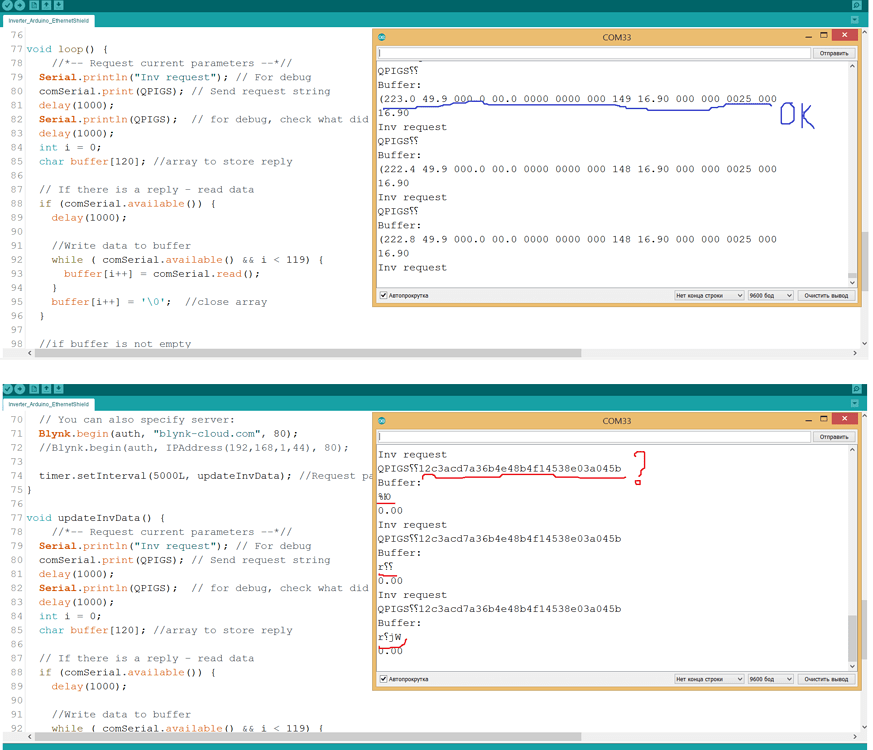The image size is (873, 750).
Task: Open Serial Monitor icon in top window
Action: tap(856, 5)
